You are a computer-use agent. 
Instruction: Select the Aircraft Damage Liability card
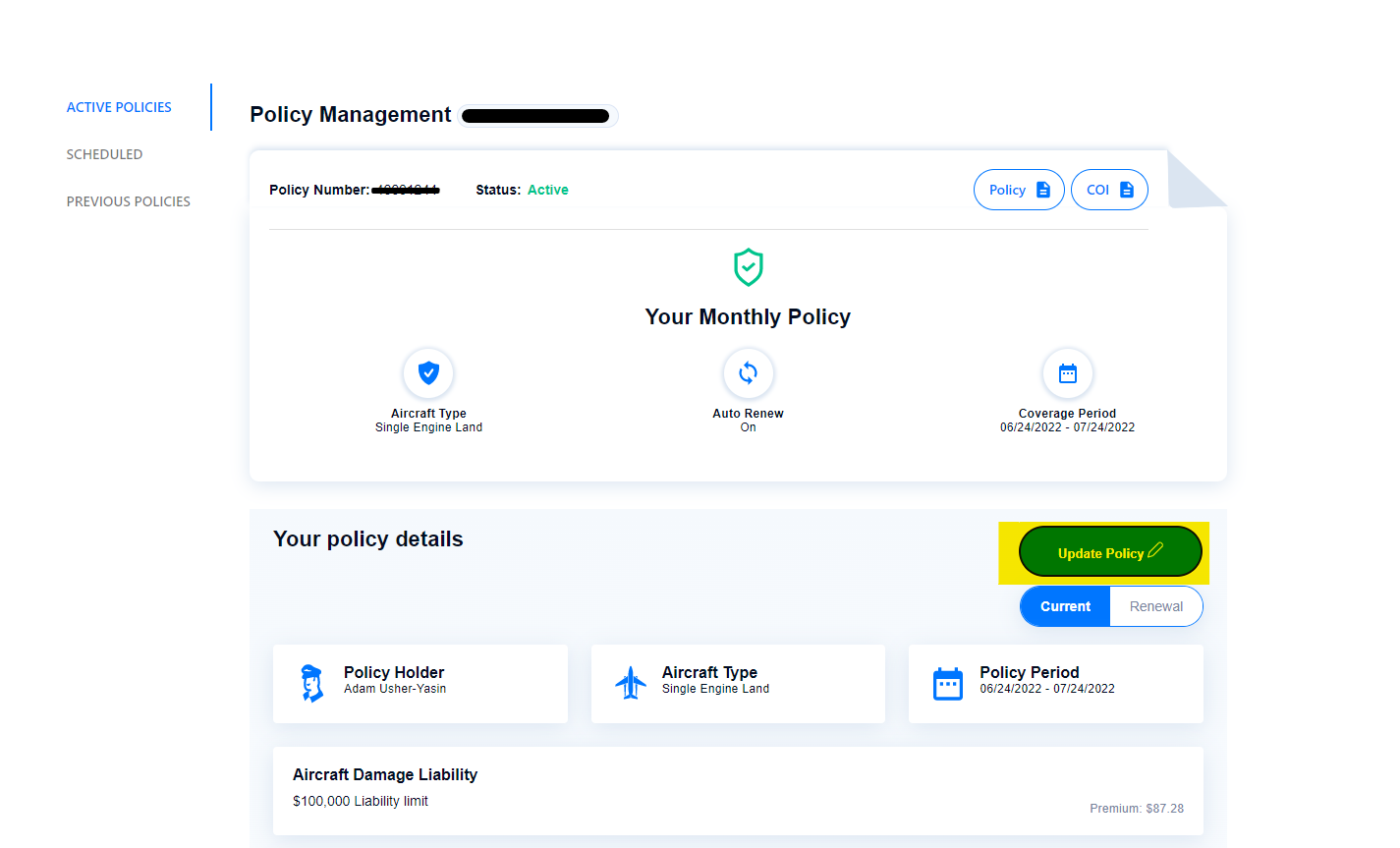(x=738, y=791)
